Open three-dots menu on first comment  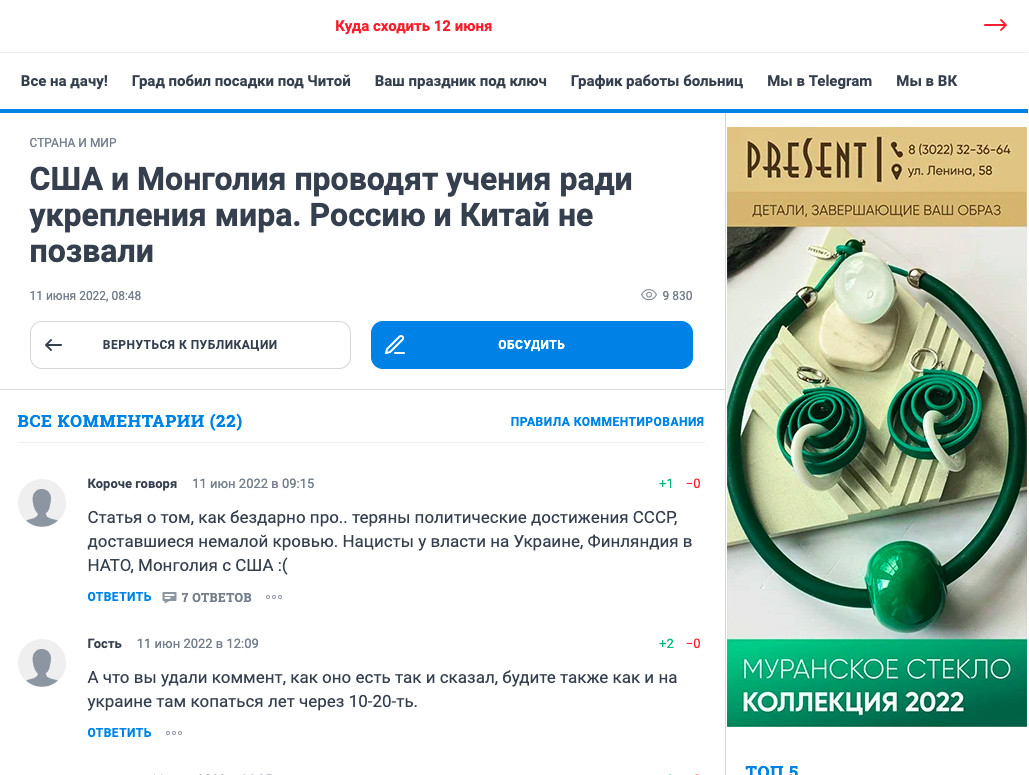tap(274, 597)
